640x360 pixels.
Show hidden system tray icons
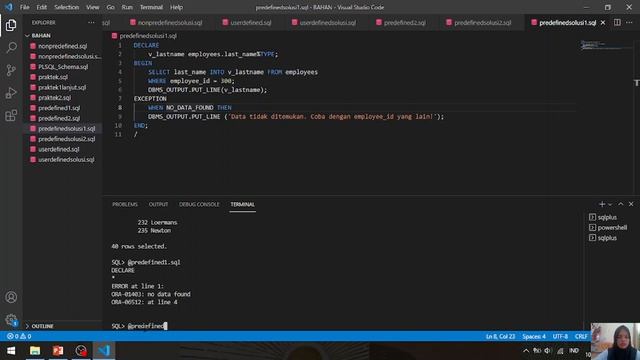(526, 351)
